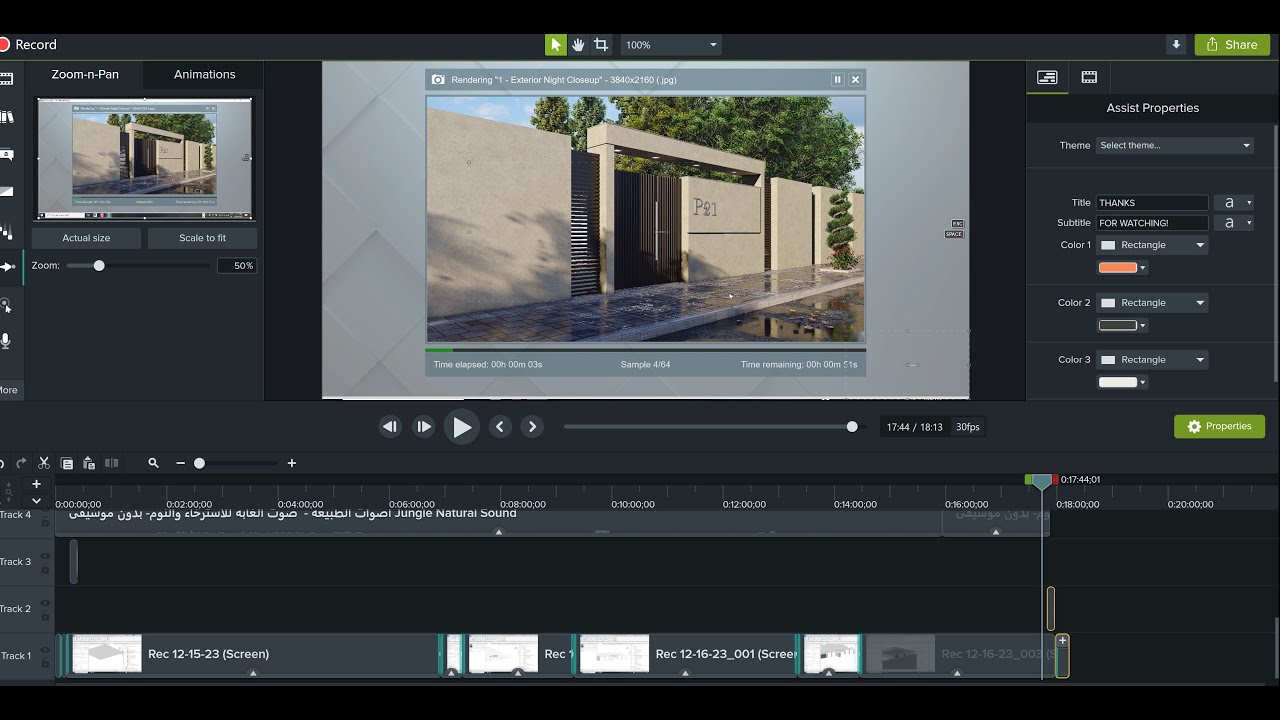Viewport: 1280px width, 720px height.
Task: Open the Media bin sidebar tab
Action: 6,79
